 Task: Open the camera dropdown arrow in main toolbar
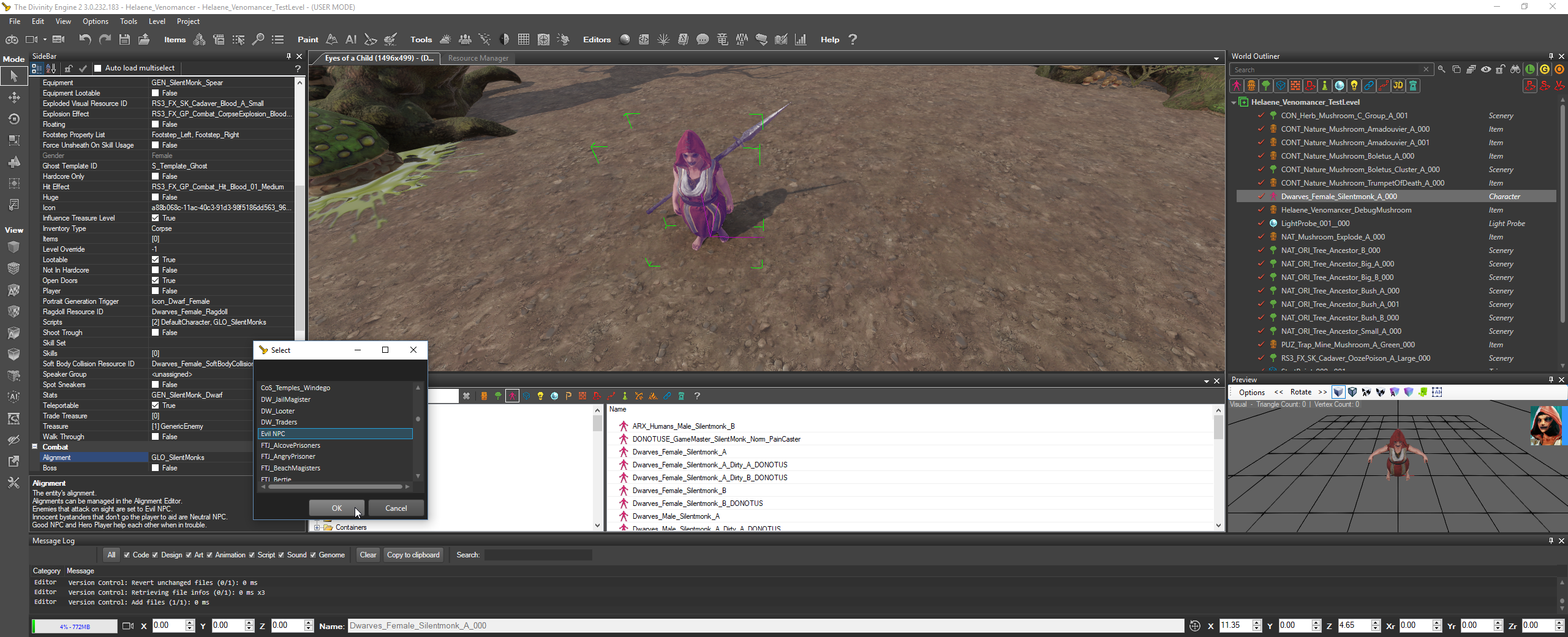[45, 40]
